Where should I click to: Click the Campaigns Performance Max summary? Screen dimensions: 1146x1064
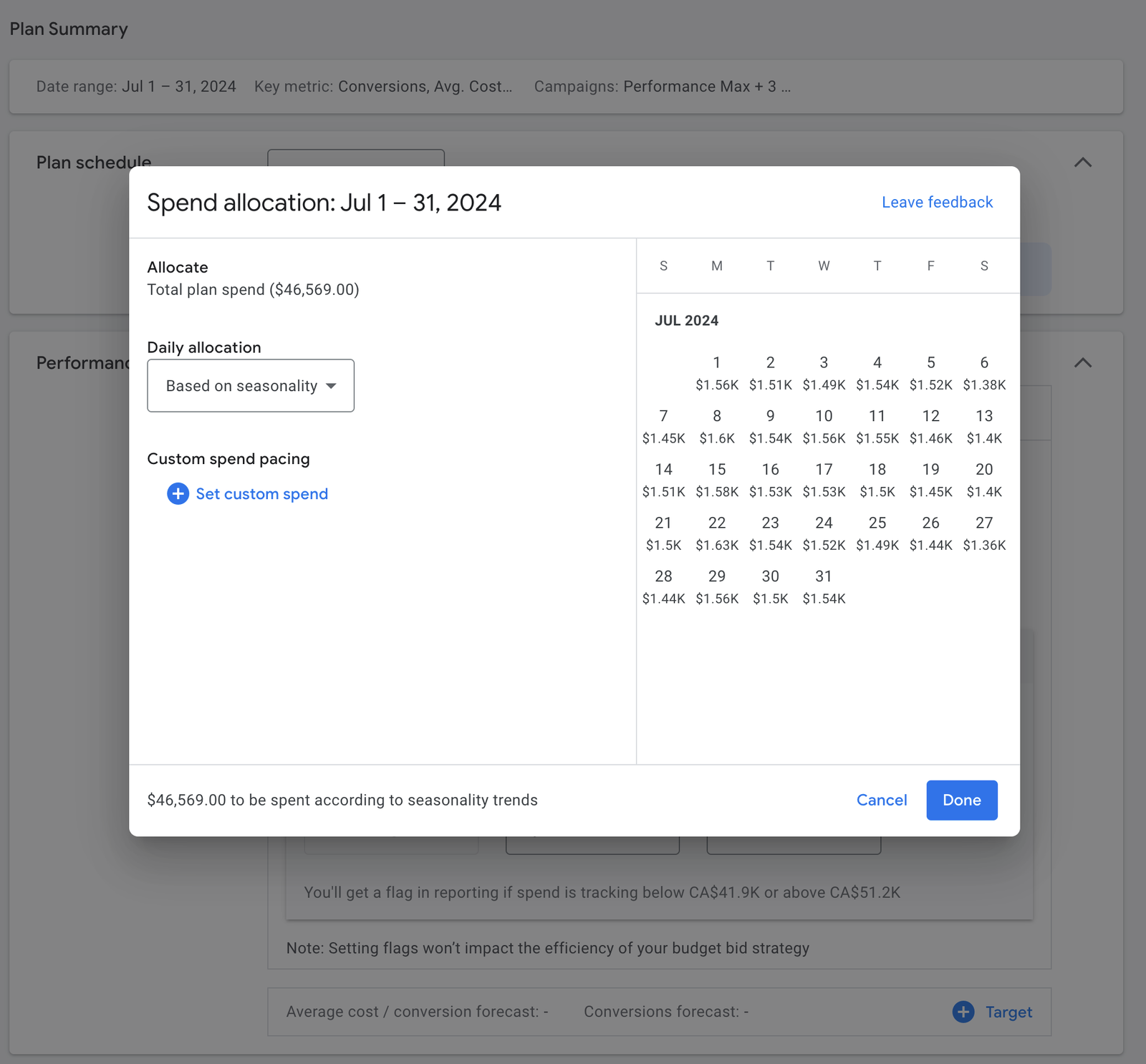(662, 87)
